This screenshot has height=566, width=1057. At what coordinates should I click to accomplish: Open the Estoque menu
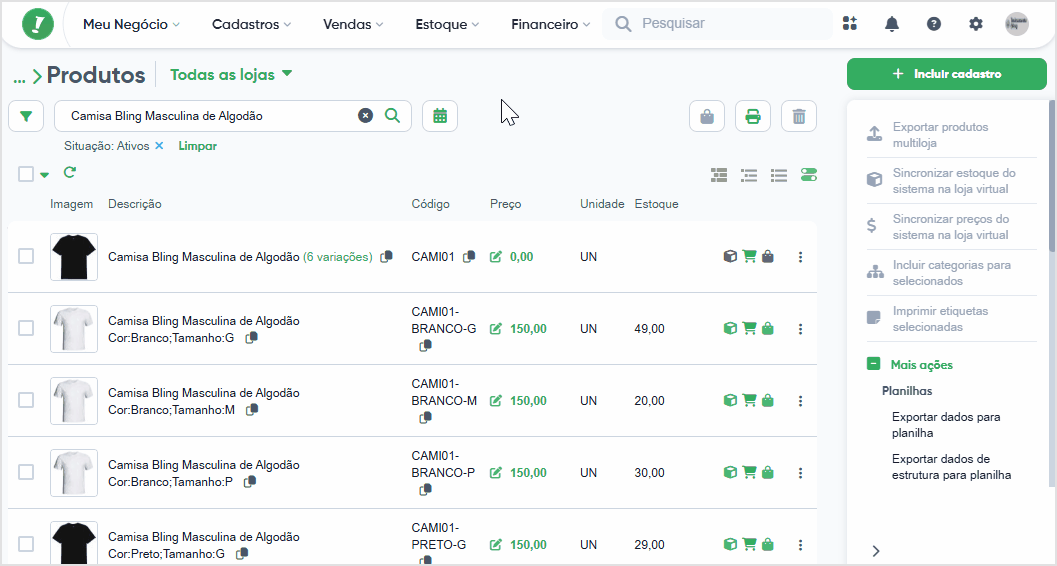(x=447, y=24)
